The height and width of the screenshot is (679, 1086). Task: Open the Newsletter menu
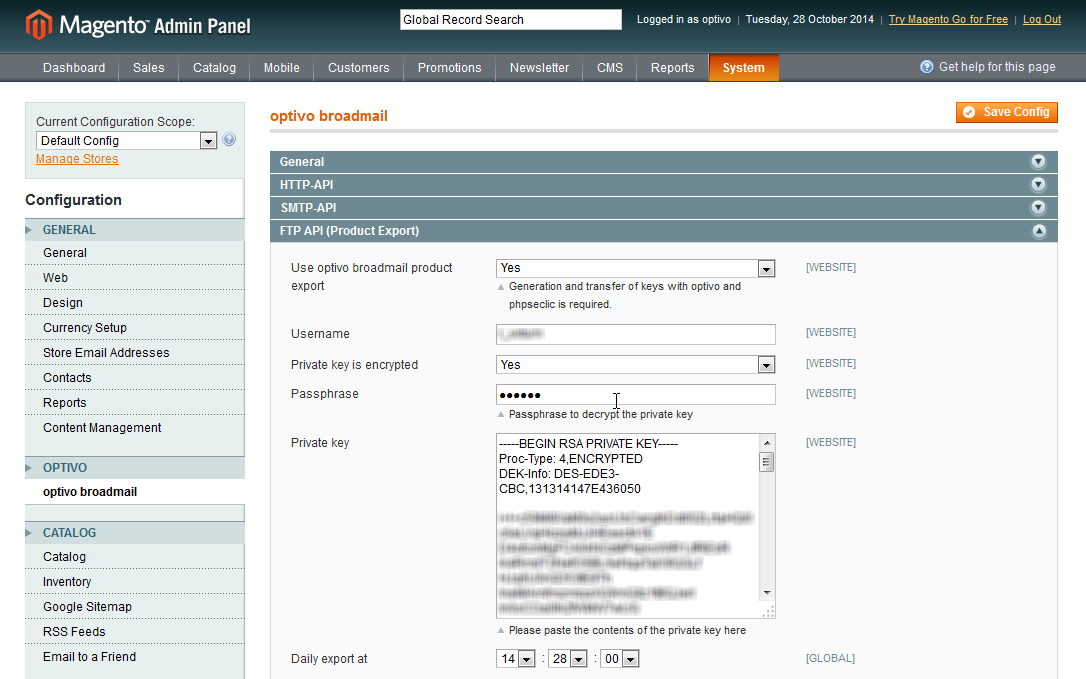tap(540, 68)
